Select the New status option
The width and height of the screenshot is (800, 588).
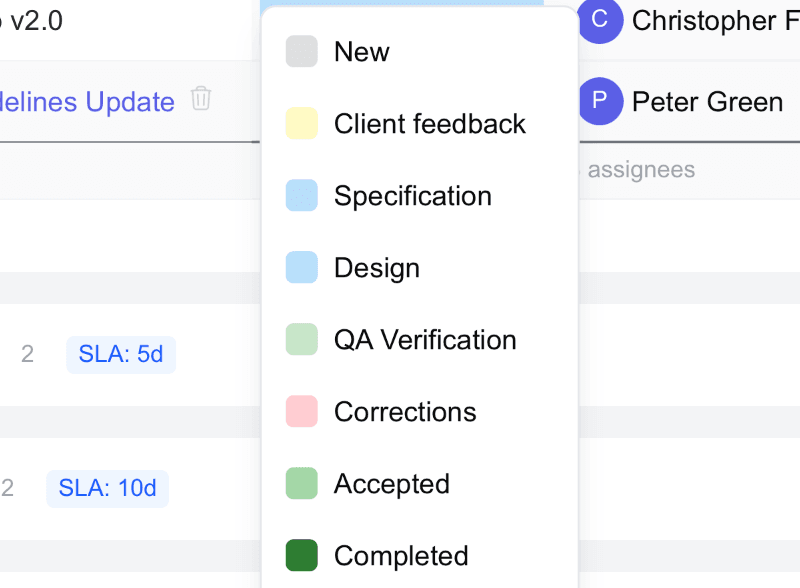click(x=361, y=52)
